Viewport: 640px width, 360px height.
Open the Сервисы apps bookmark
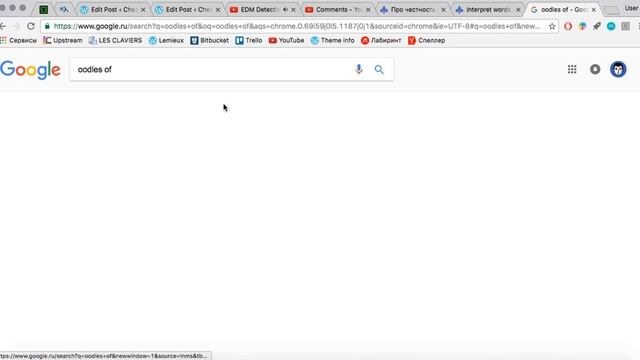click(19, 40)
